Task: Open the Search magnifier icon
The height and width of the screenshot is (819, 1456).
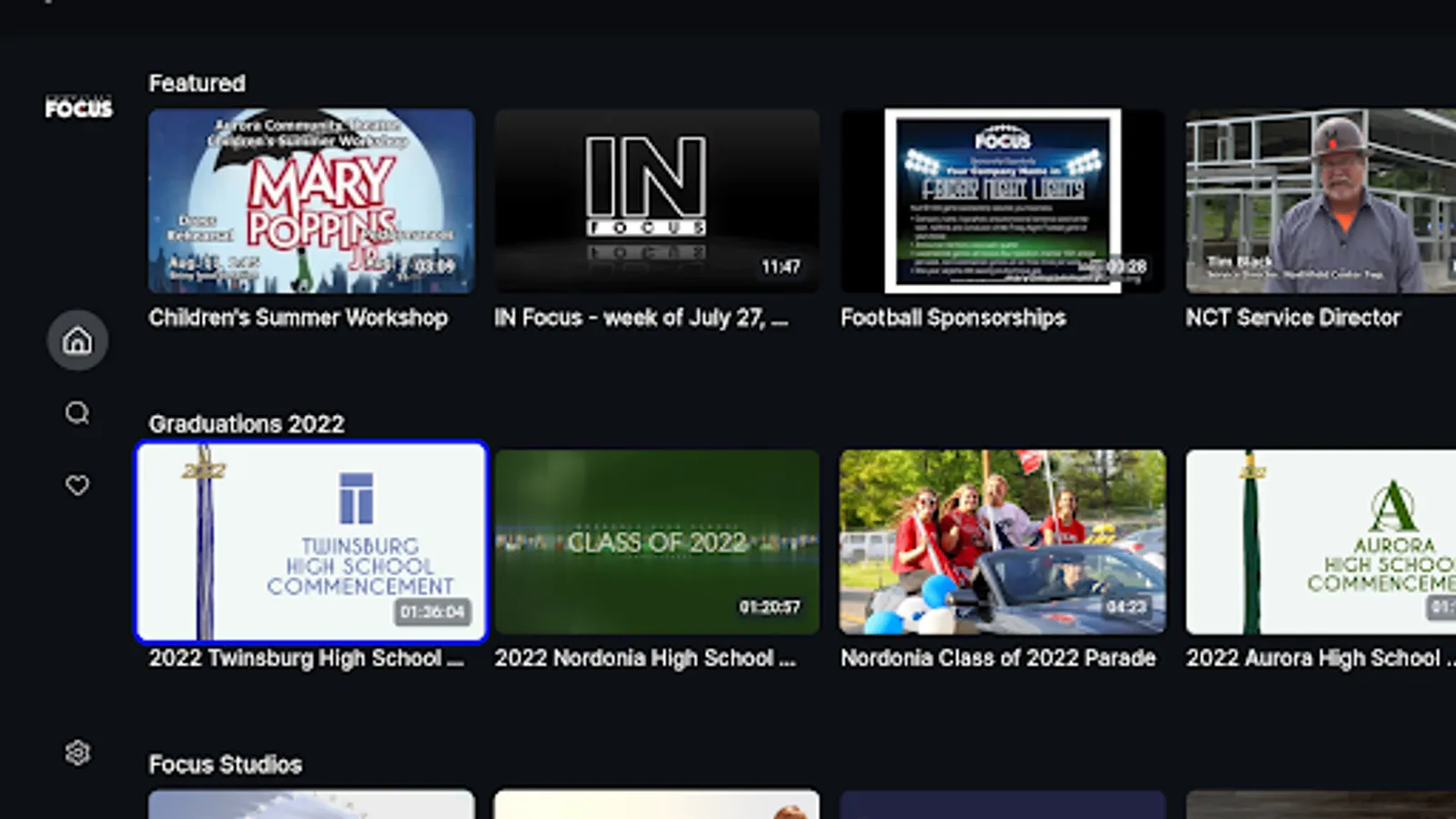Action: click(x=77, y=413)
